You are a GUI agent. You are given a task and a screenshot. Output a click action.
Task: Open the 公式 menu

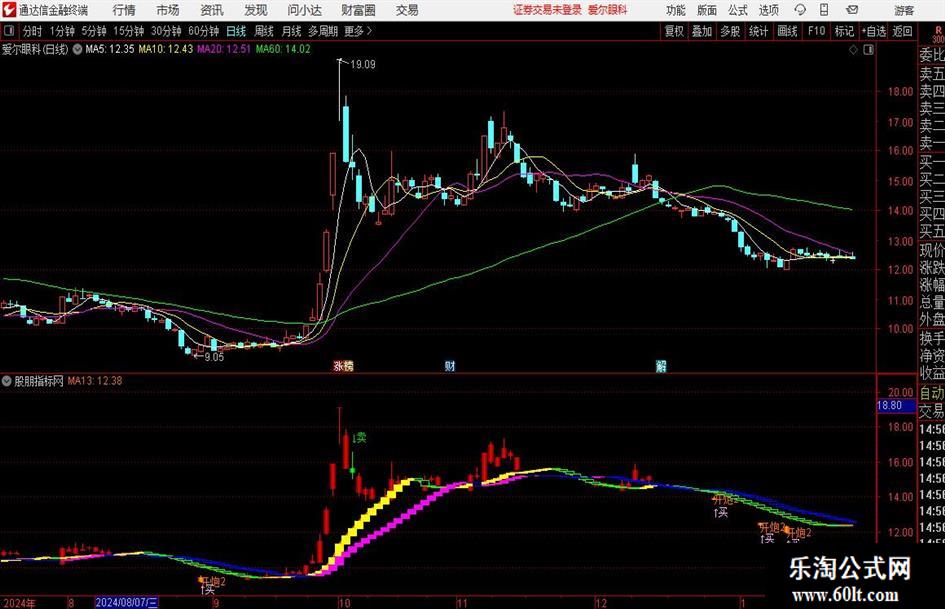[x=738, y=10]
